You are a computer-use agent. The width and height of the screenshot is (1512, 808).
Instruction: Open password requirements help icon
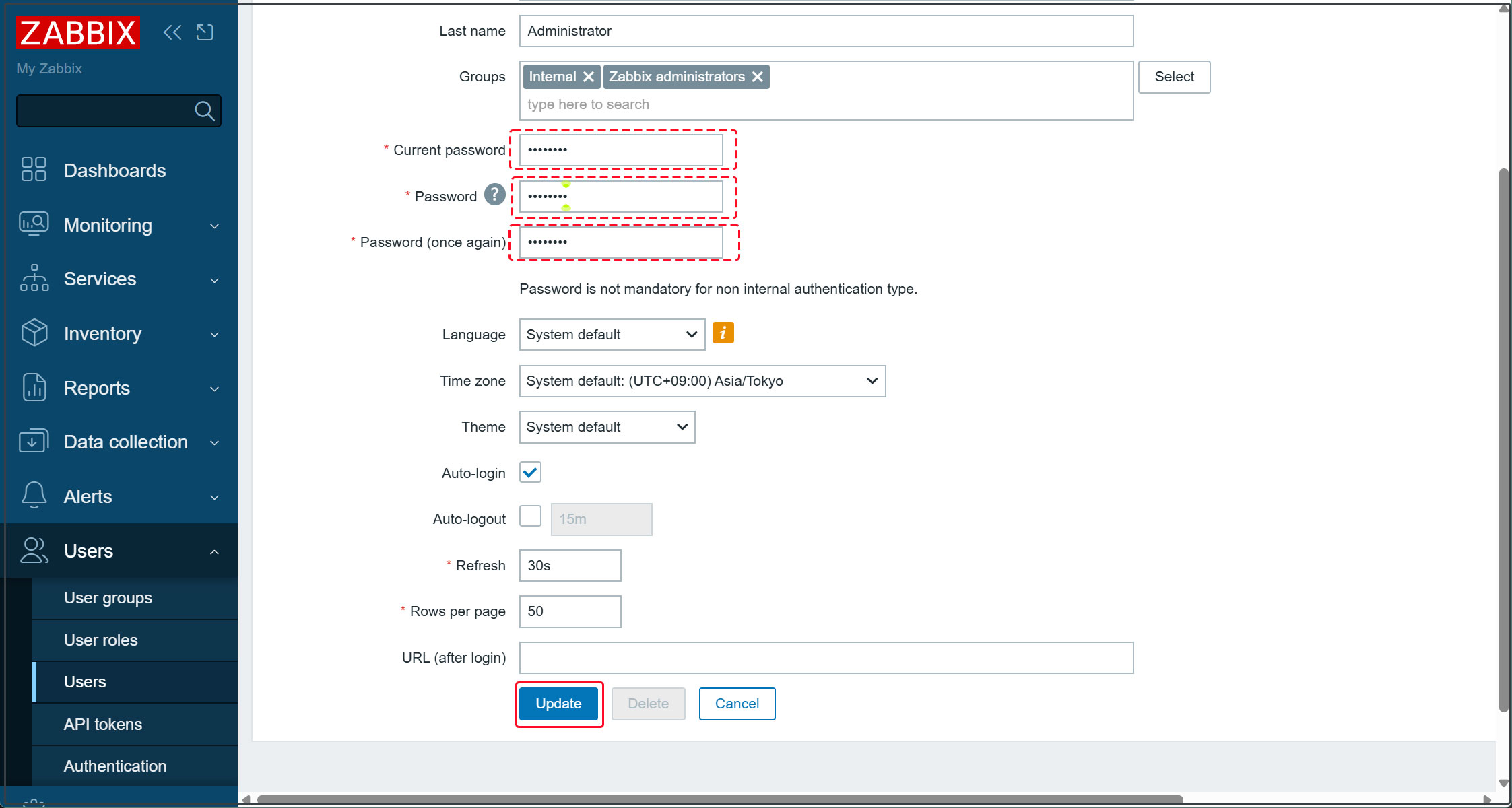coord(494,195)
